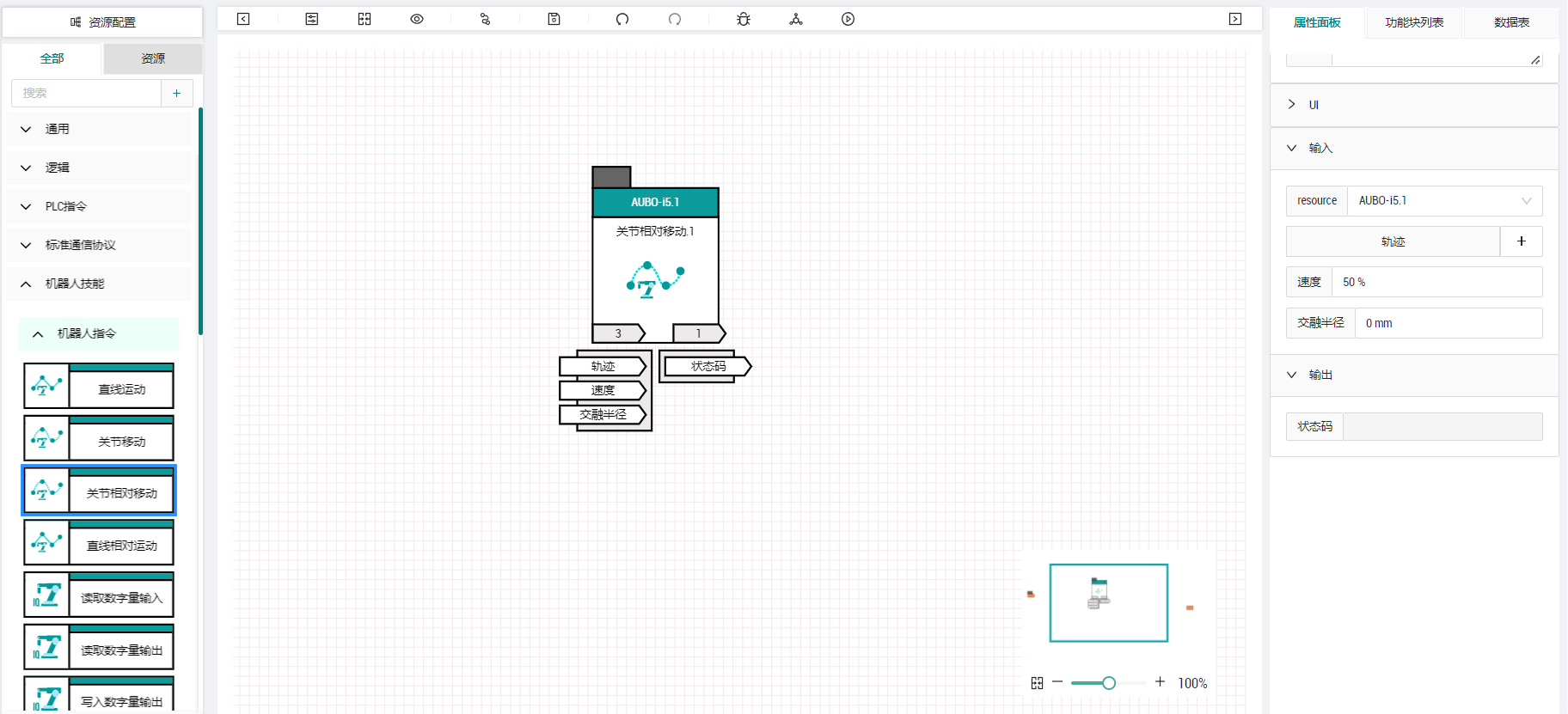The height and width of the screenshot is (714, 1568).
Task: Collapse the 输入 section in properties
Action: click(1414, 148)
